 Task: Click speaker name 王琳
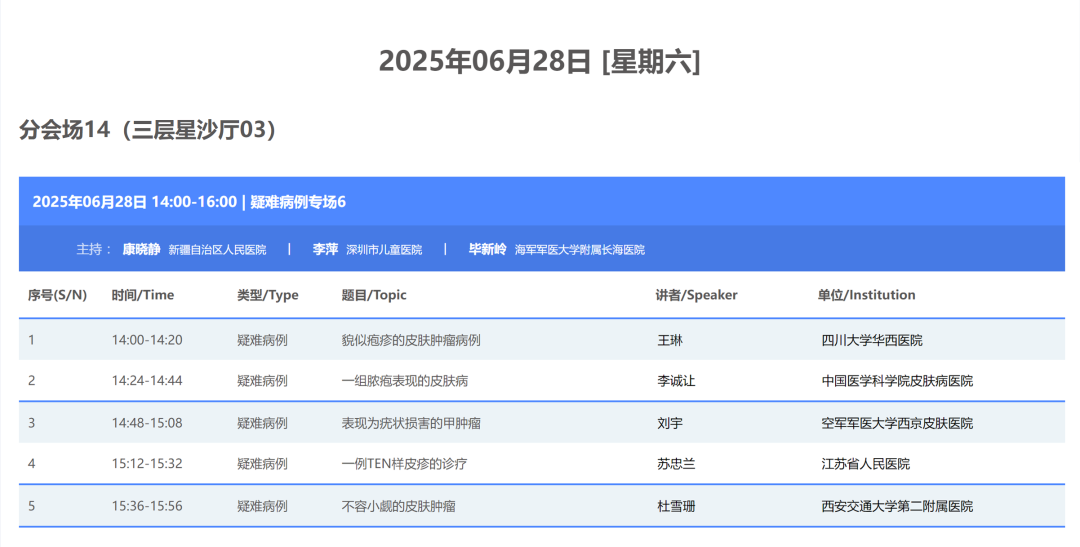pyautogui.click(x=670, y=340)
